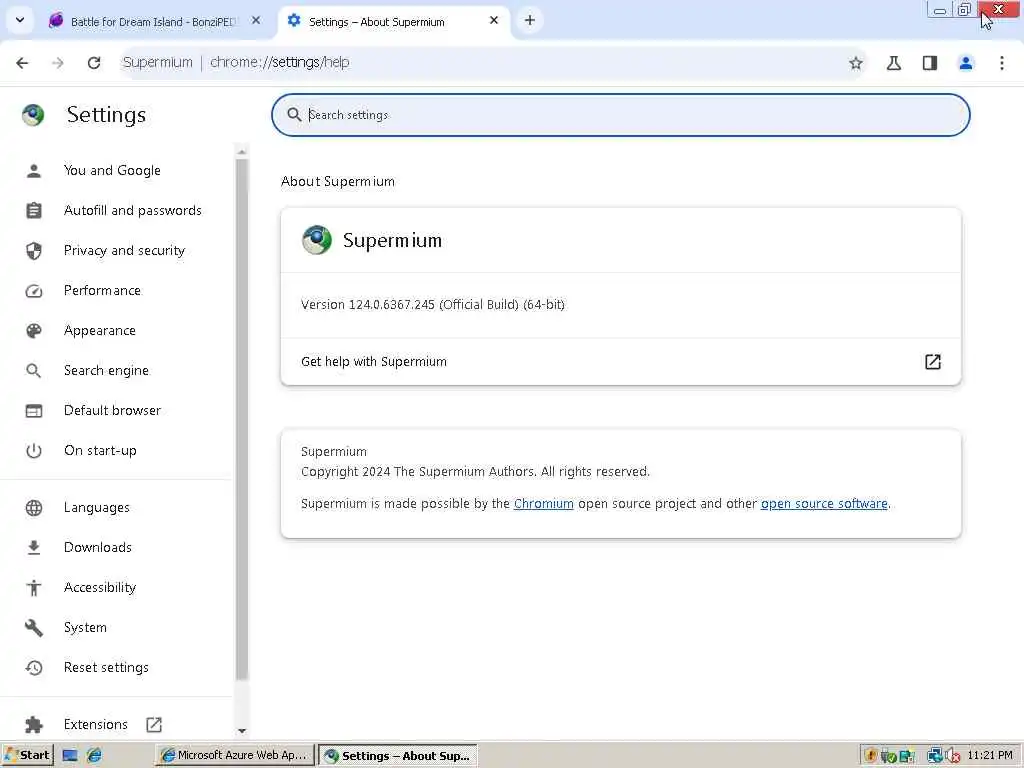Click Settings – About Sup... taskbar button

(x=398, y=756)
